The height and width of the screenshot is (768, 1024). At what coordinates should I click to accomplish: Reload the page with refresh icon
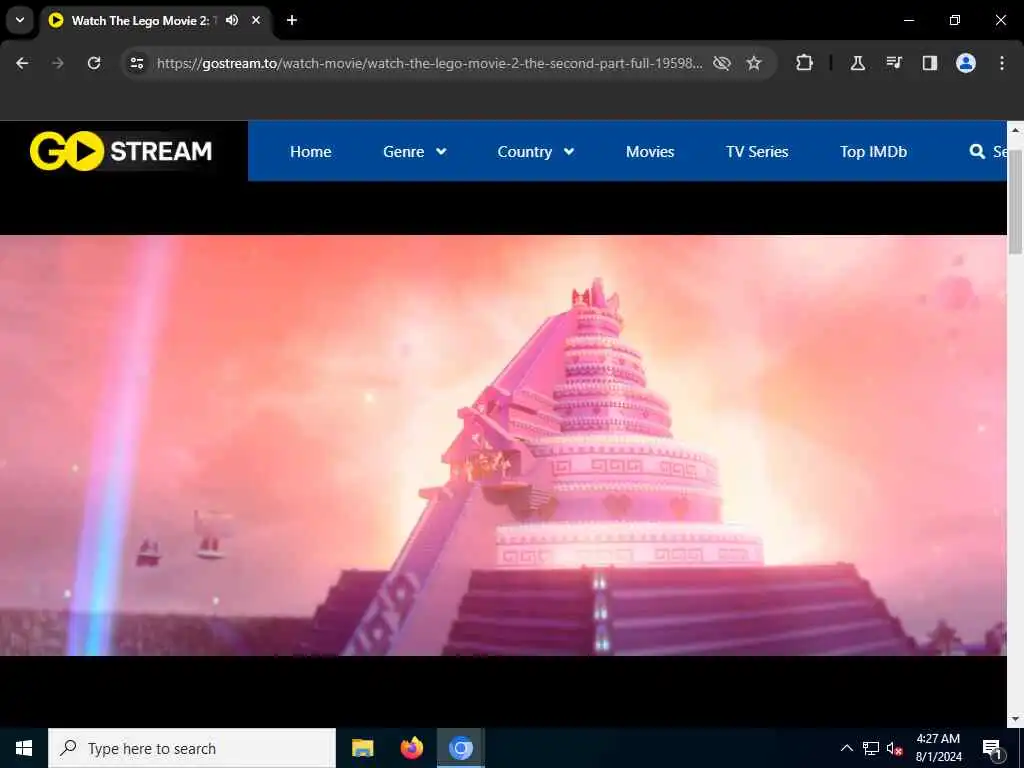(x=94, y=63)
